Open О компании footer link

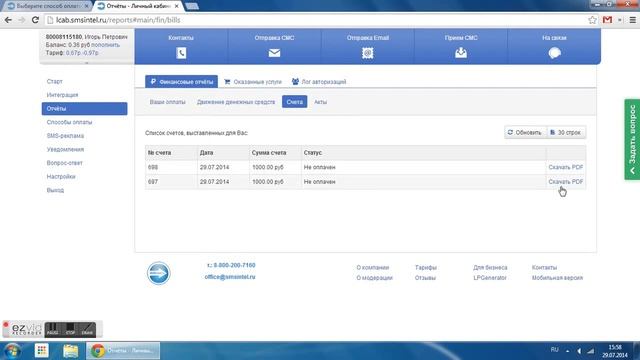(x=373, y=267)
